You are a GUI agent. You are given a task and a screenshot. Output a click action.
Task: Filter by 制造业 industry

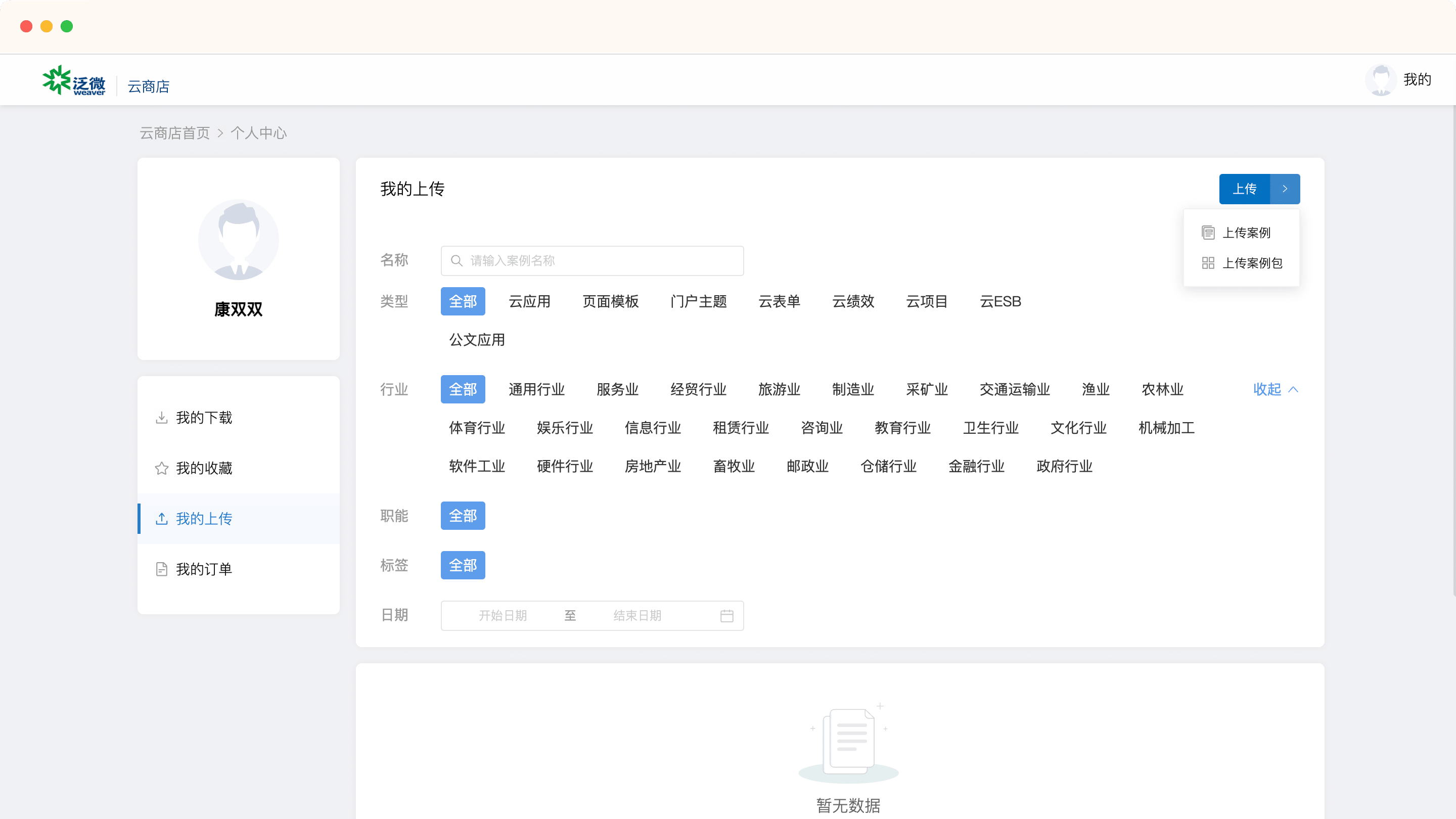point(853,389)
